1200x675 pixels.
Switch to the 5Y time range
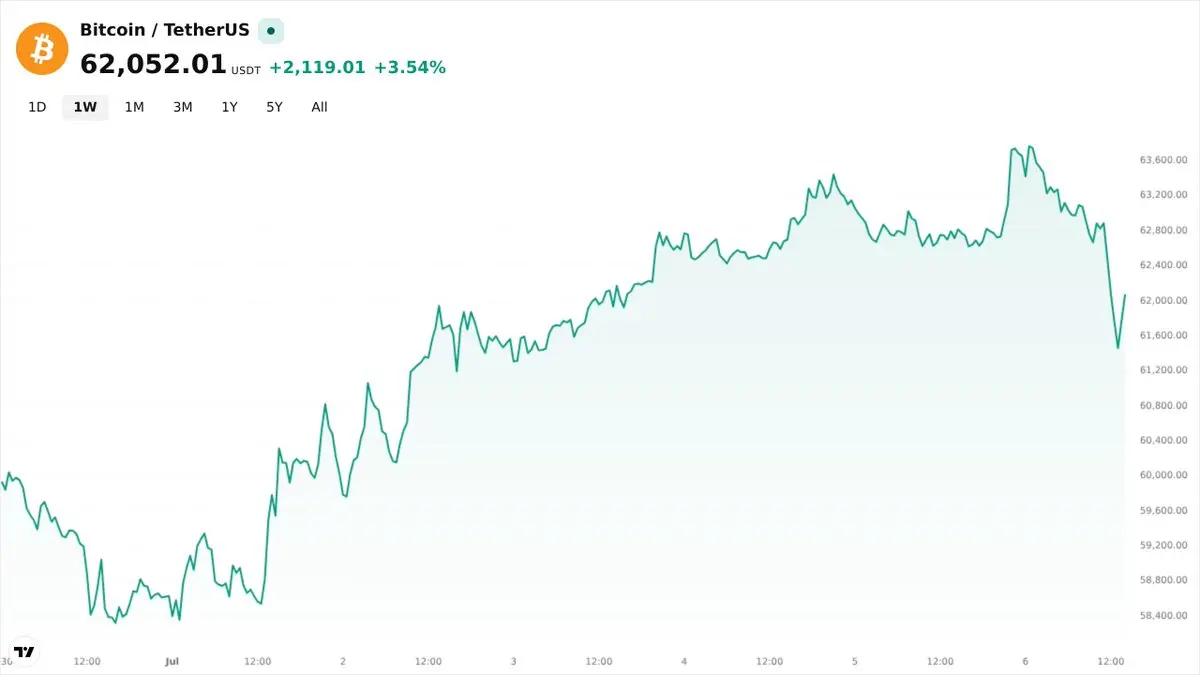(x=274, y=107)
